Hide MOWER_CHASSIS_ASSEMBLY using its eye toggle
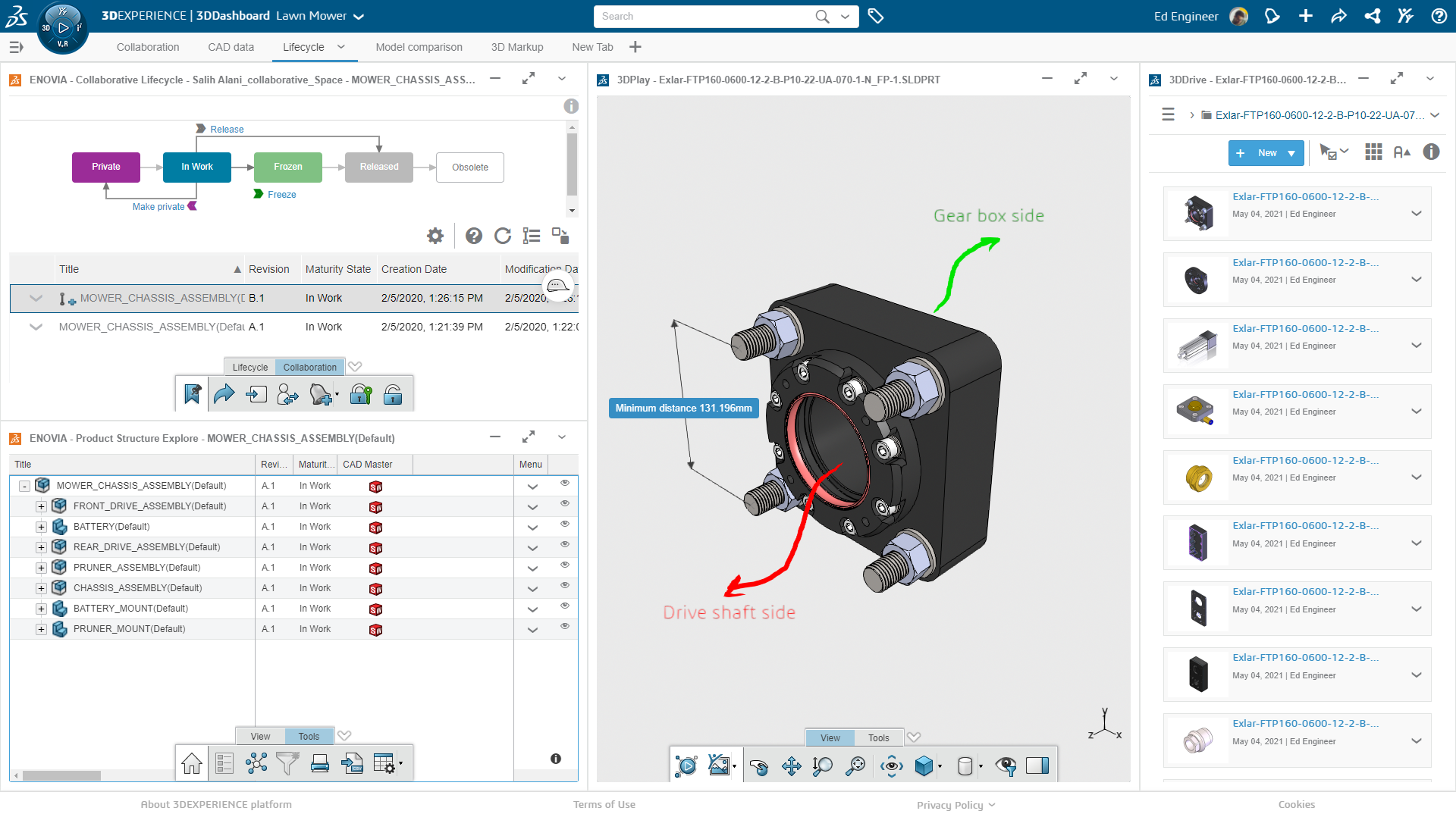This screenshot has width=1456, height=814. point(564,483)
